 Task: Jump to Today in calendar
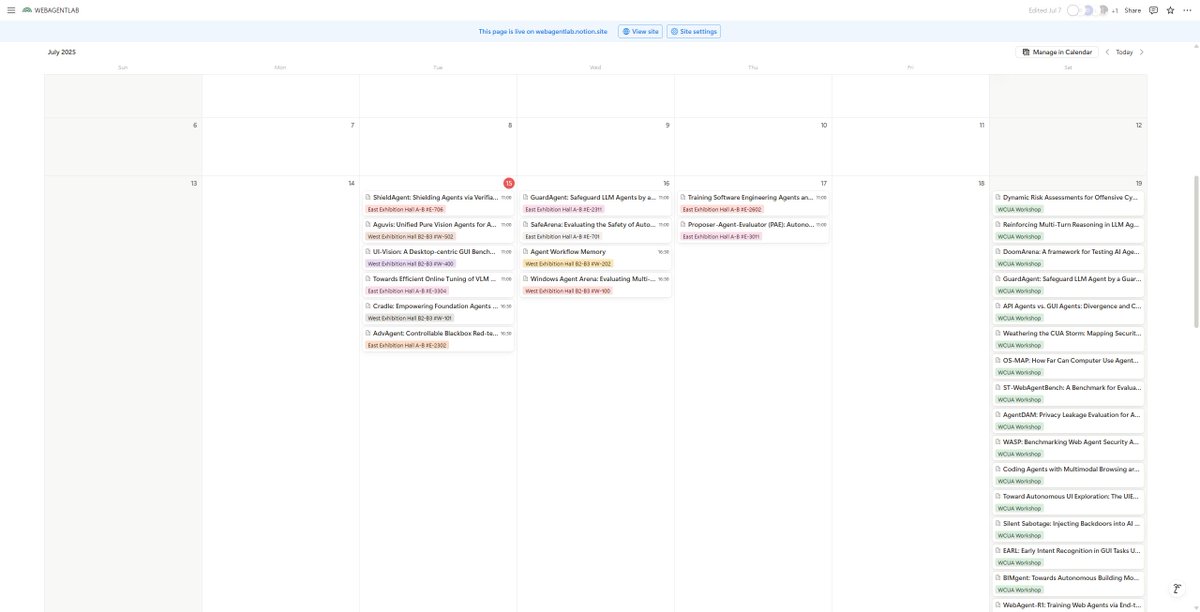click(1124, 52)
